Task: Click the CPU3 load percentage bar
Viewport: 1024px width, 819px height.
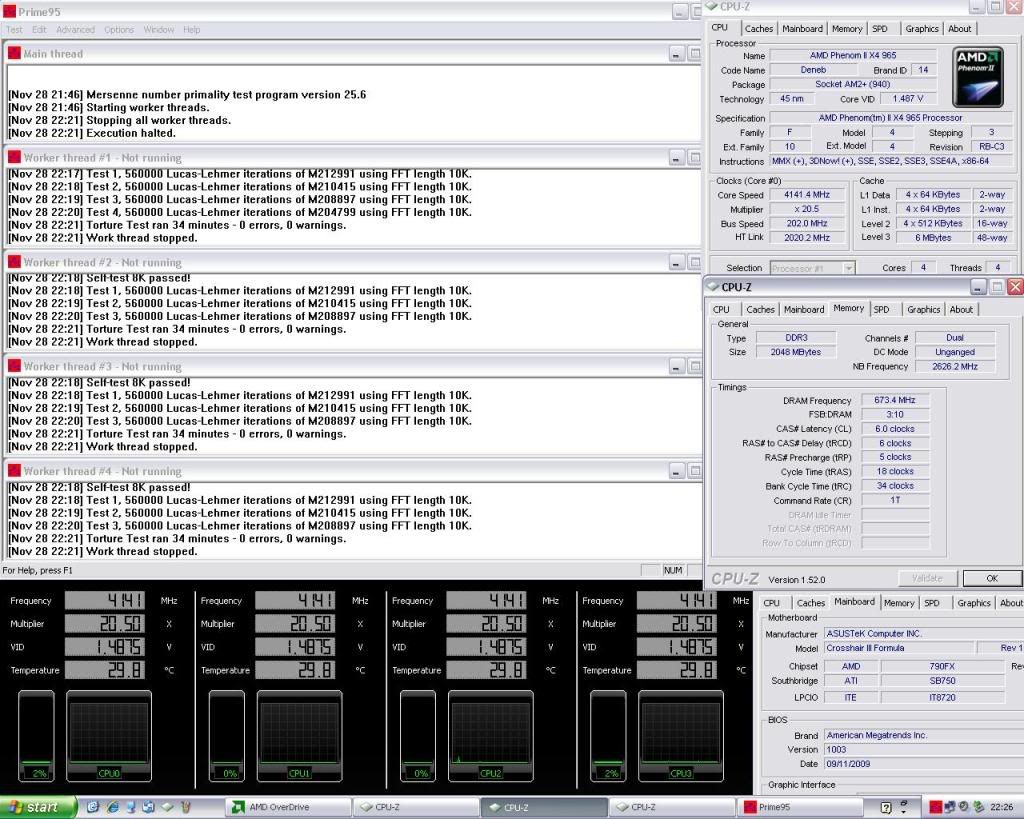Action: 608,735
